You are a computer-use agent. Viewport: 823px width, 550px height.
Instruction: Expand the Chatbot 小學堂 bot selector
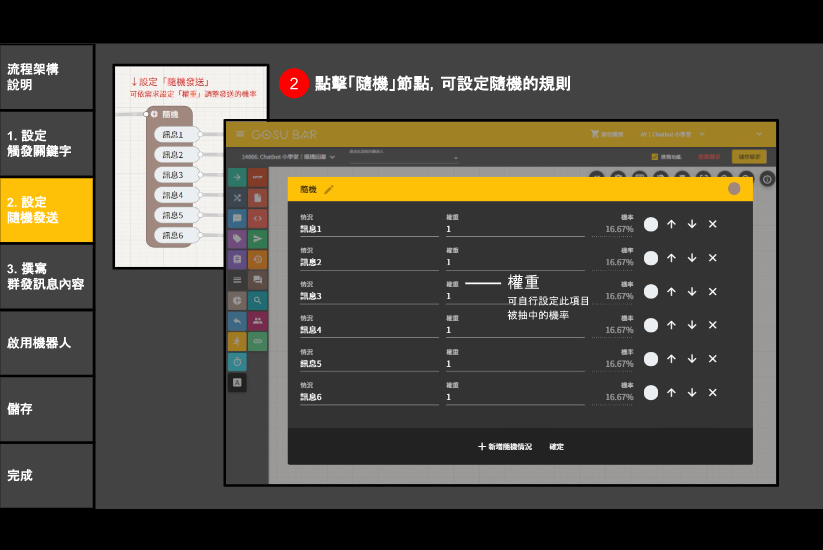[288, 157]
